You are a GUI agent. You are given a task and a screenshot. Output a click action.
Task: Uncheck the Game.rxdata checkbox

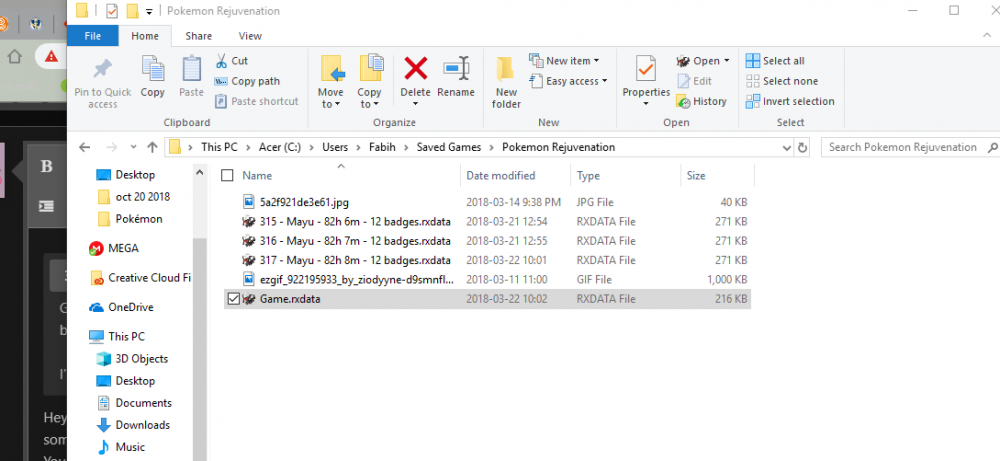coord(233,299)
